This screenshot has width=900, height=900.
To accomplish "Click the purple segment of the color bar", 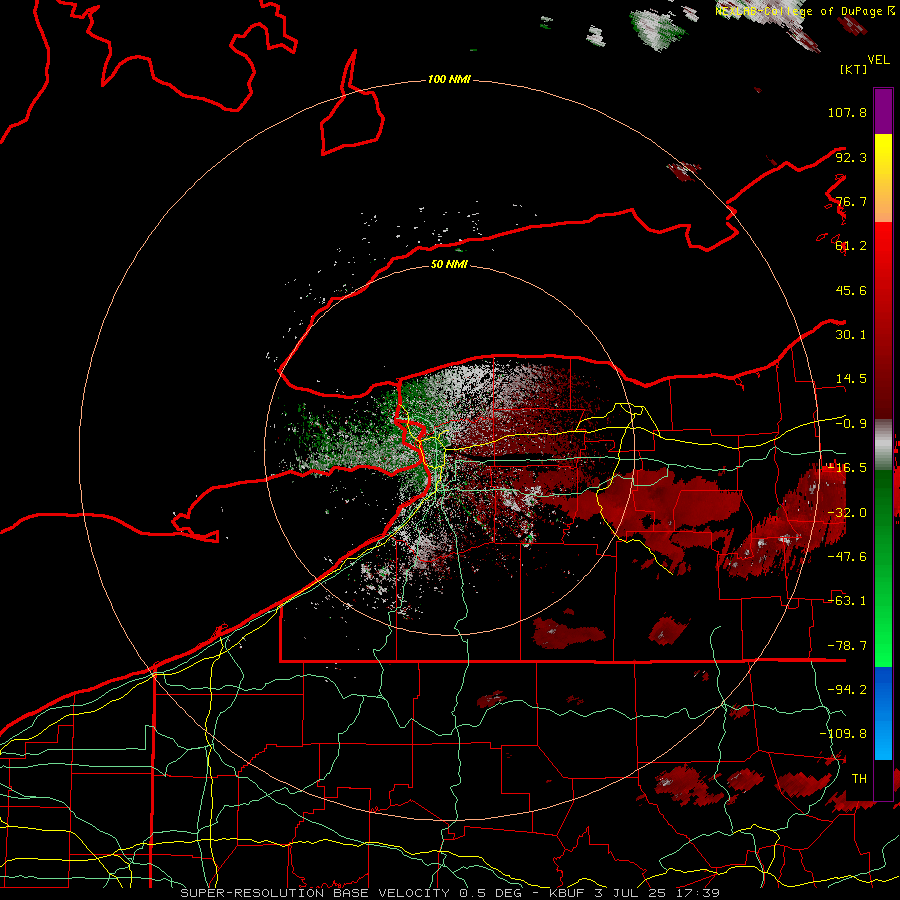I will point(883,111).
